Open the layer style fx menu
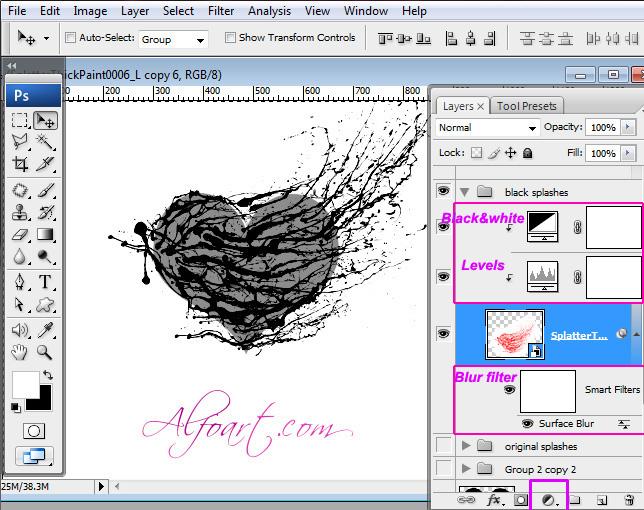Image resolution: width=644 pixels, height=510 pixels. (x=493, y=498)
